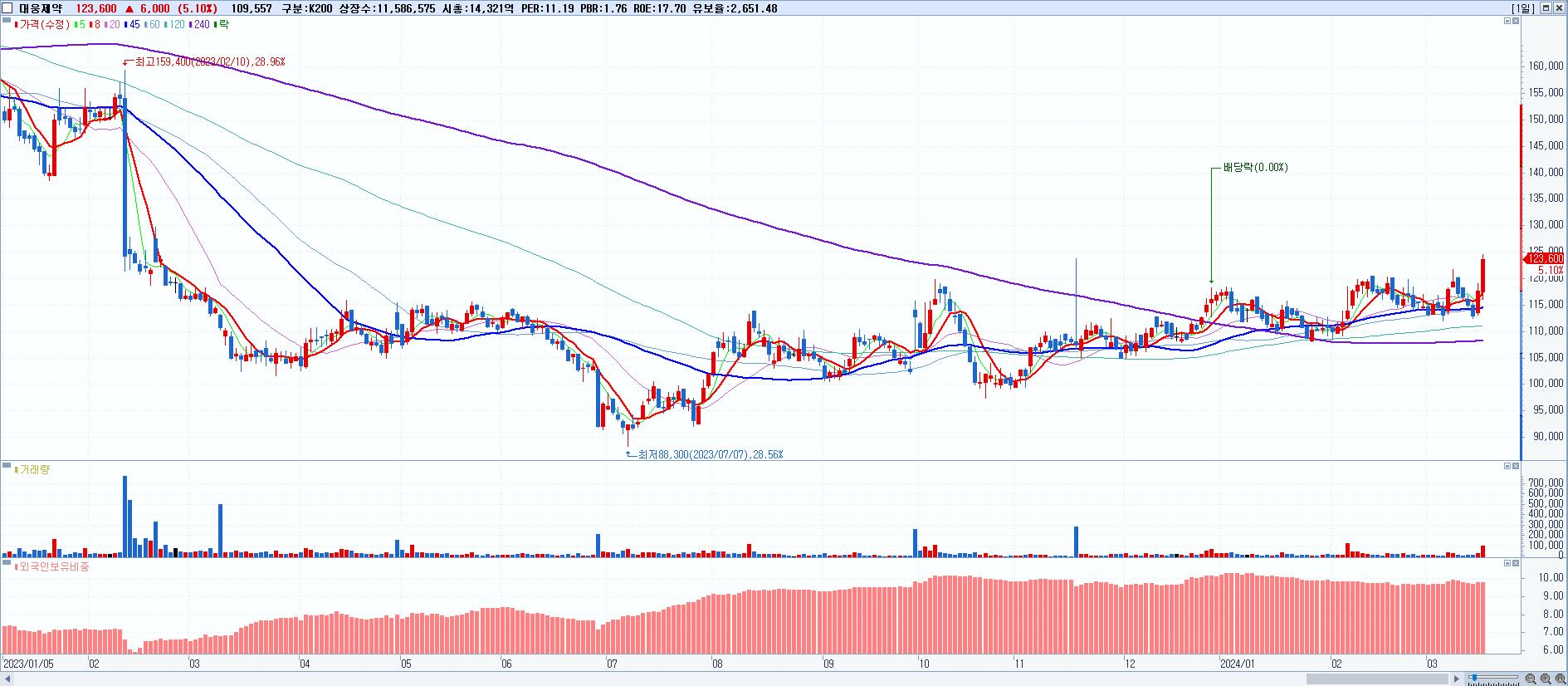Select the 5-day moving average legend
1568x686 pixels.
click(80, 25)
